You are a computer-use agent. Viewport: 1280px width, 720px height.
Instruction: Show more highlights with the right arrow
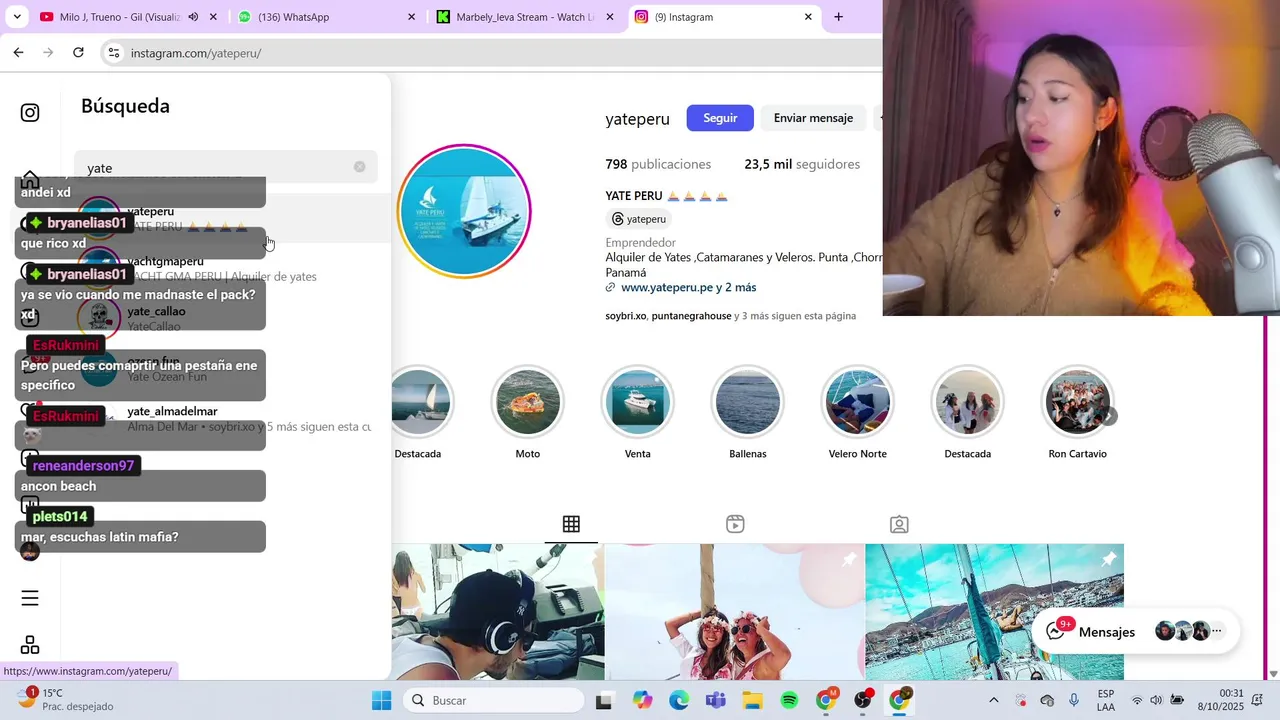pos(1108,416)
